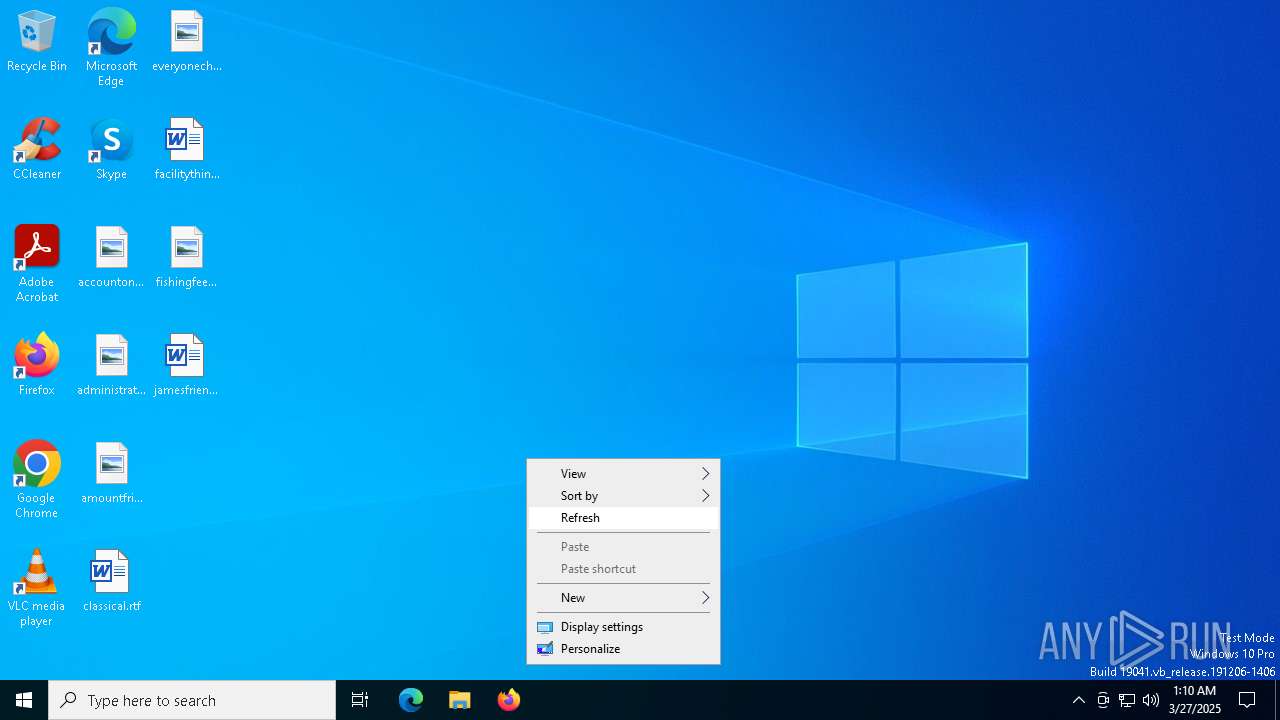Select the Recycle Bin desktop icon
This screenshot has width=1280, height=720.
tap(37, 42)
